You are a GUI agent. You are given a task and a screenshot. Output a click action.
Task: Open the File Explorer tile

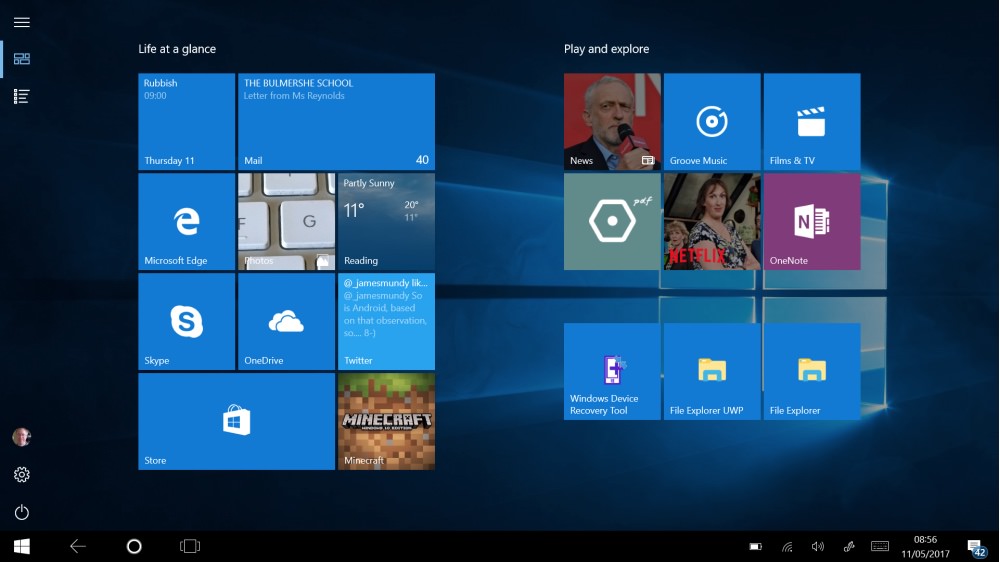point(812,371)
